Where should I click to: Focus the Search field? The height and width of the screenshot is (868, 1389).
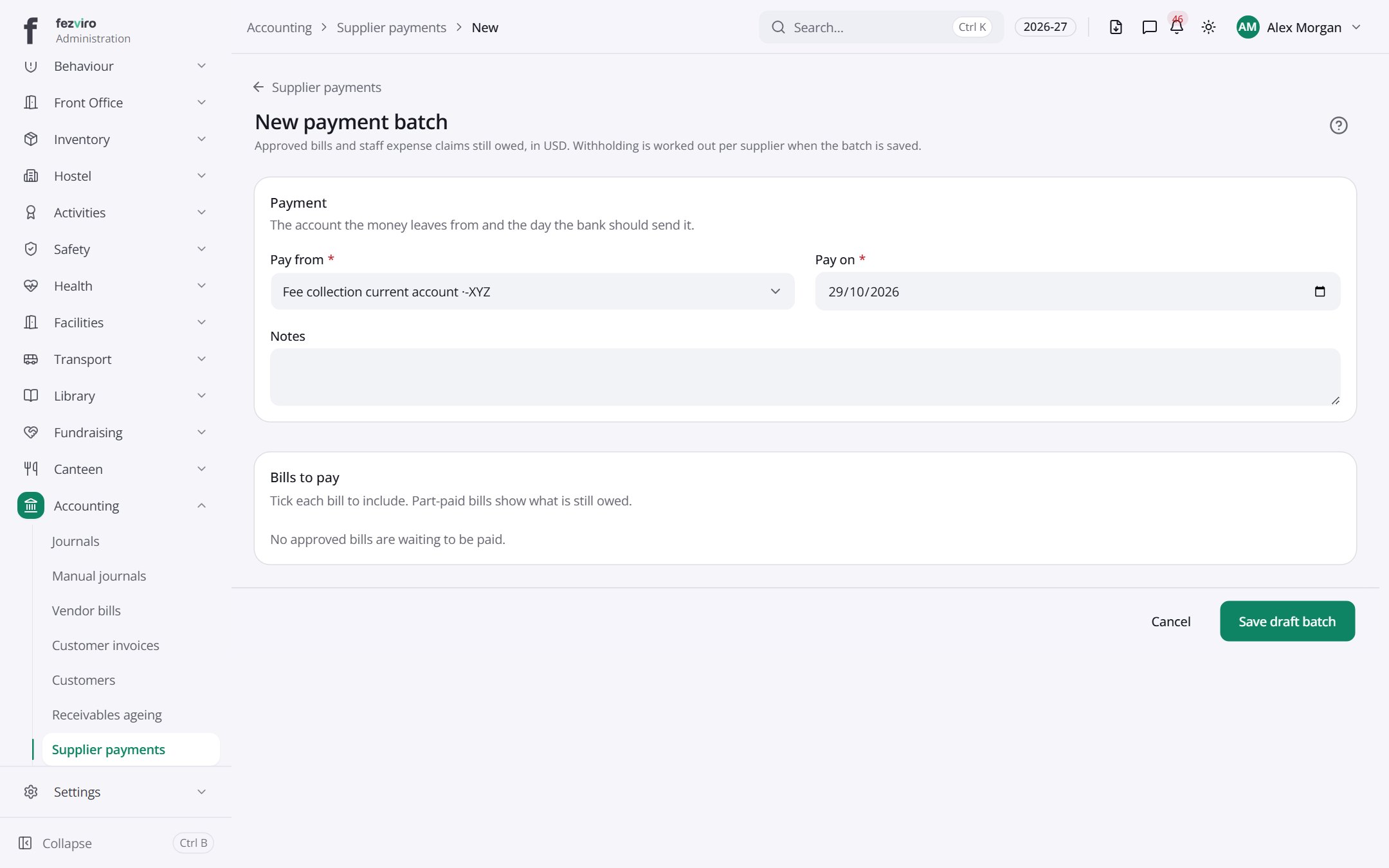point(881,27)
